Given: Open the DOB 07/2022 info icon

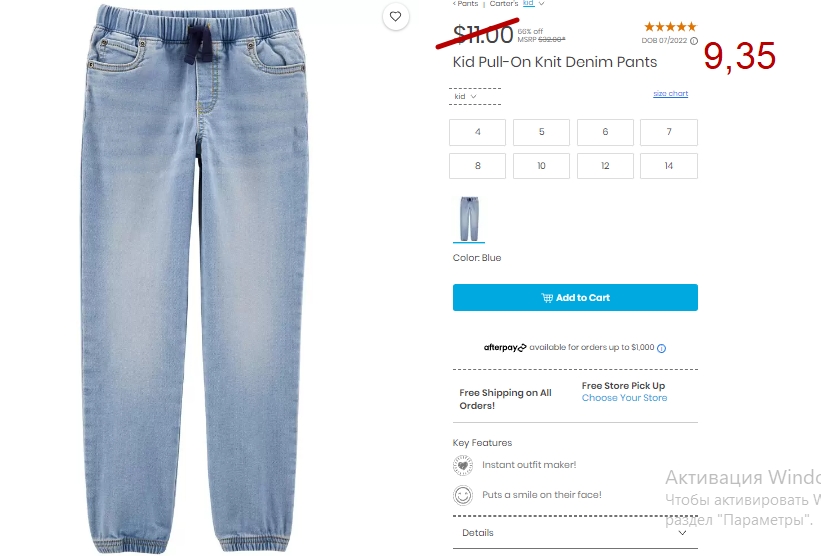Looking at the screenshot, I should (694, 41).
